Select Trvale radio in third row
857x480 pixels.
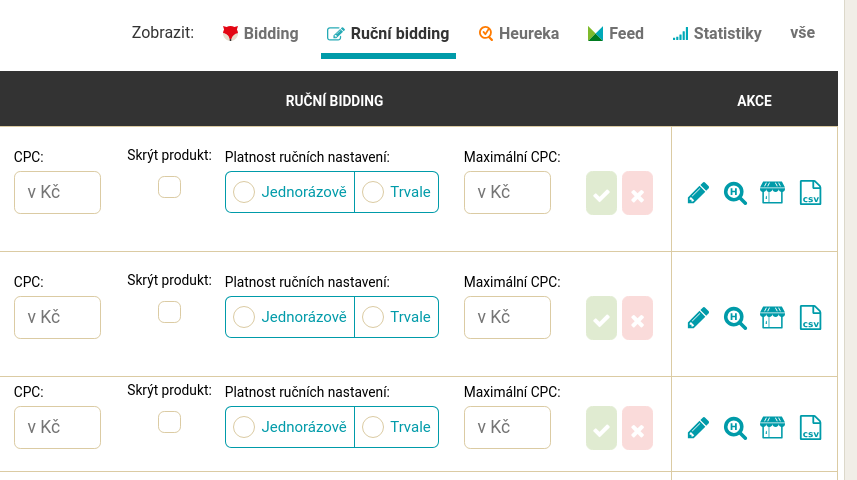coord(396,427)
